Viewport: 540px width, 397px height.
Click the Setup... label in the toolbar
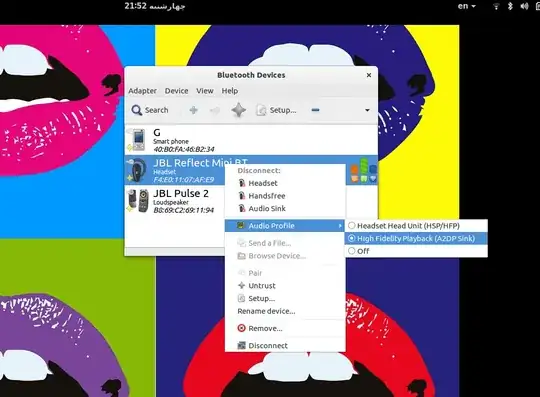tap(283, 110)
